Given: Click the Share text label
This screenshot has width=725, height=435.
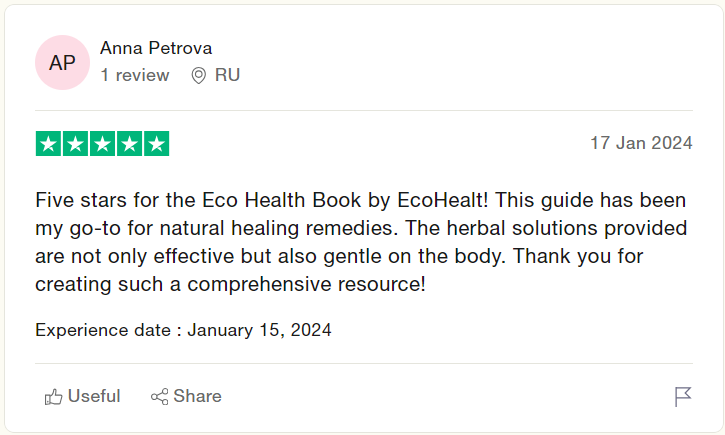Looking at the screenshot, I should click(197, 396).
